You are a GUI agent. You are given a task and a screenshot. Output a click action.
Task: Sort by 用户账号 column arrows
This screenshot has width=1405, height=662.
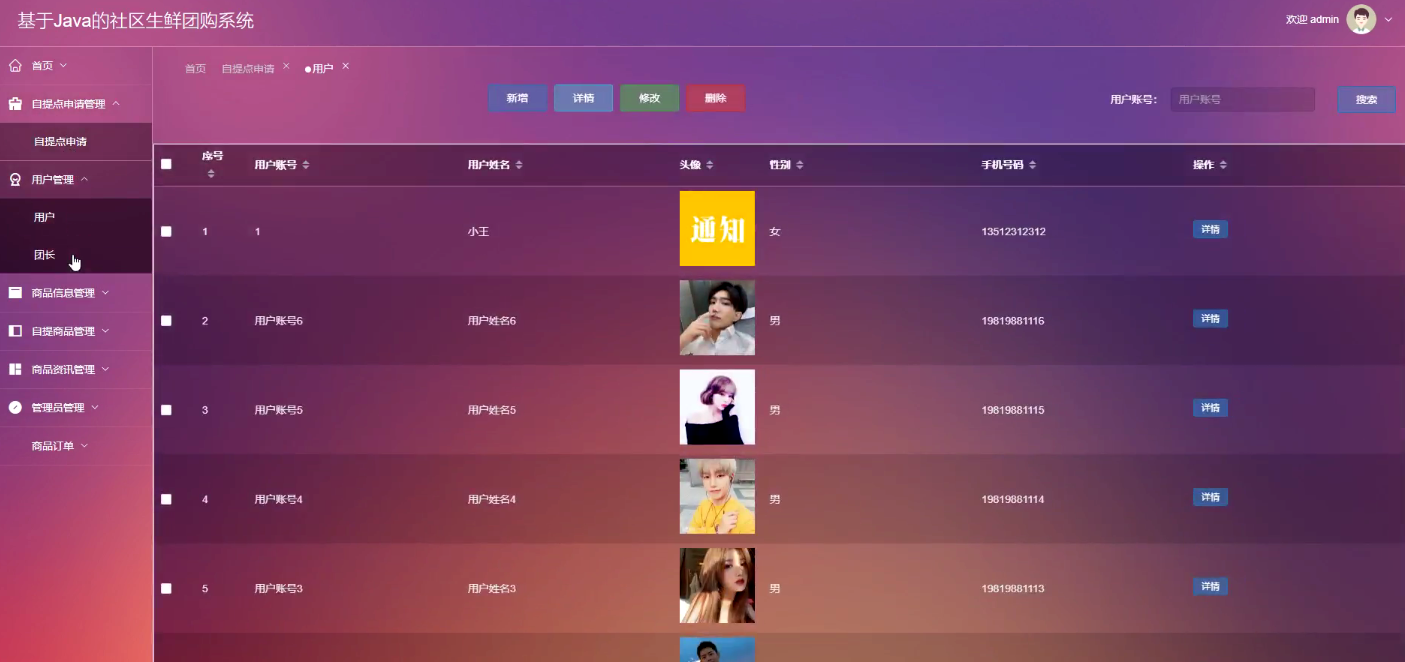pyautogui.click(x=306, y=165)
